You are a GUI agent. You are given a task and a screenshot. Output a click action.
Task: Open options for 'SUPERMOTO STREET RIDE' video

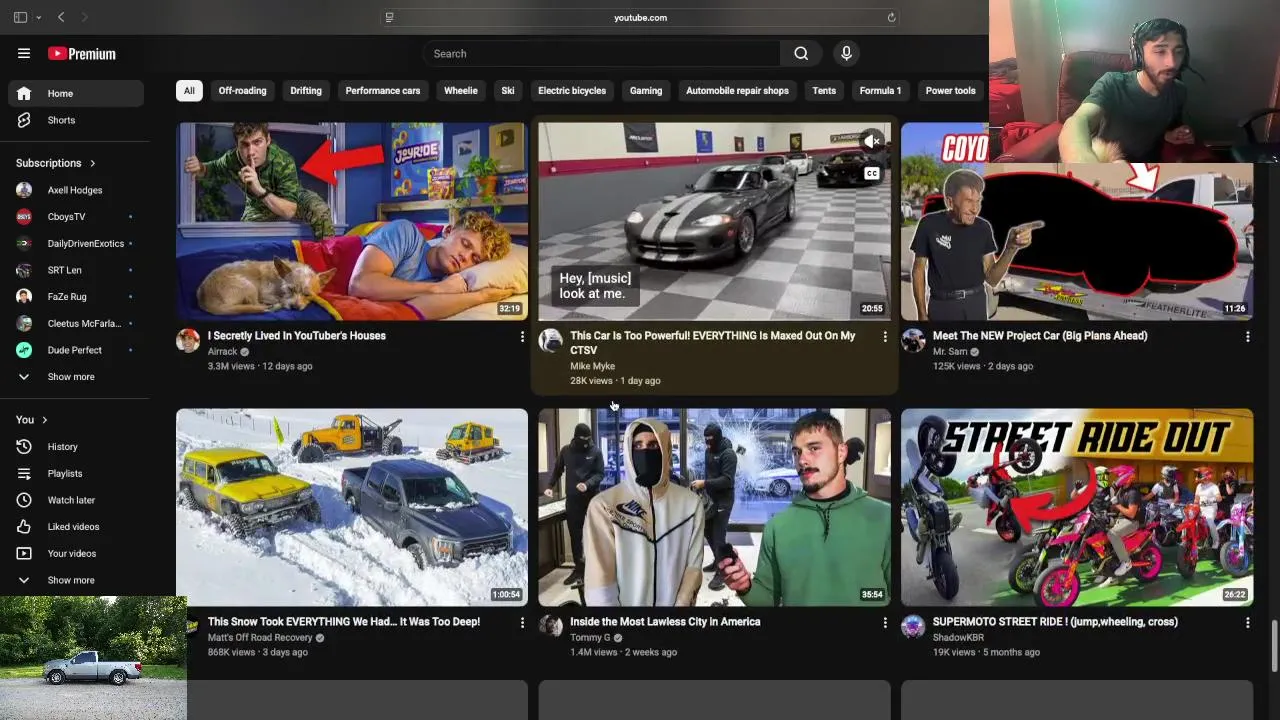[x=1247, y=623]
